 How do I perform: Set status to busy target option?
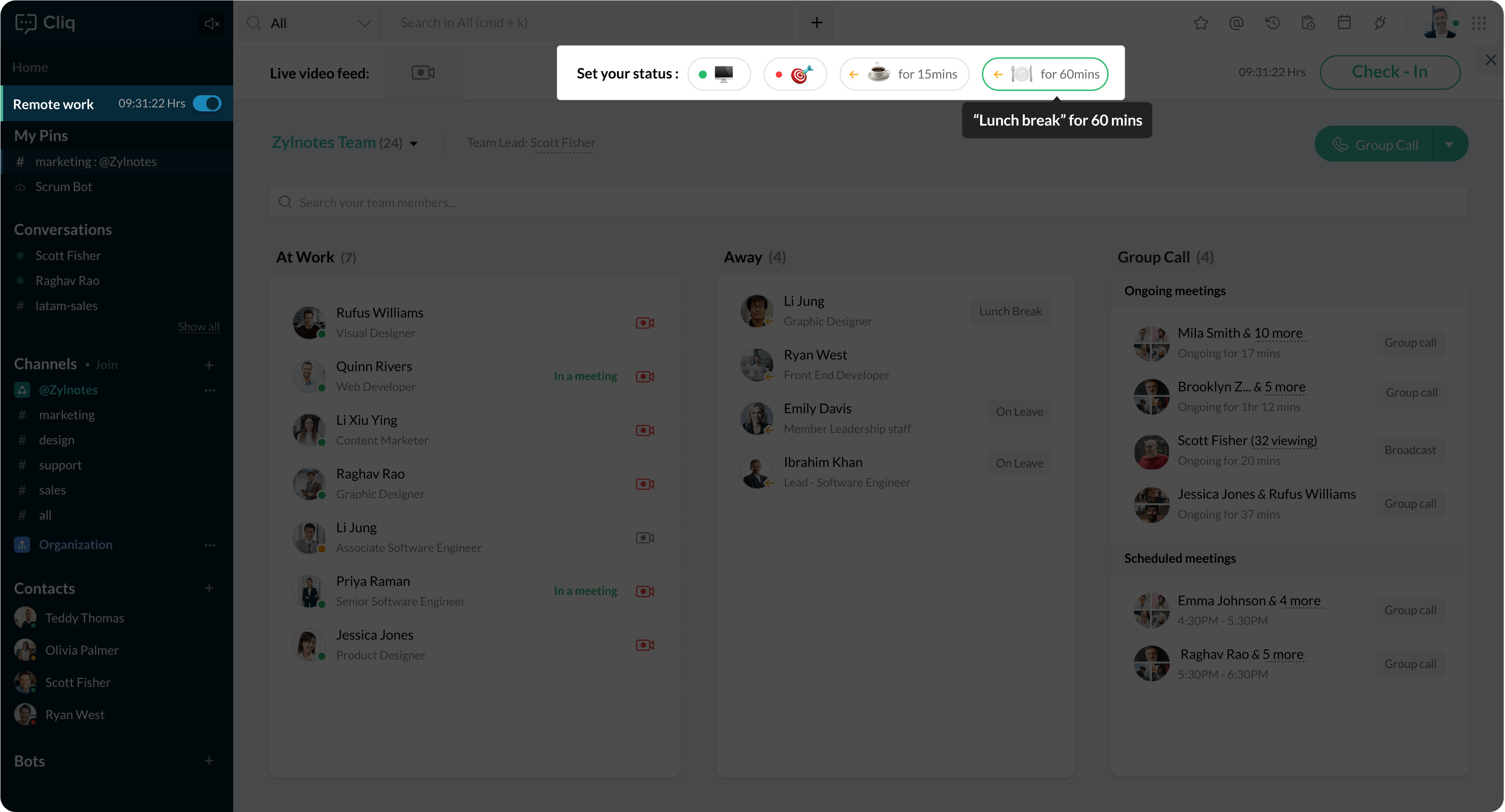pyautogui.click(x=795, y=74)
